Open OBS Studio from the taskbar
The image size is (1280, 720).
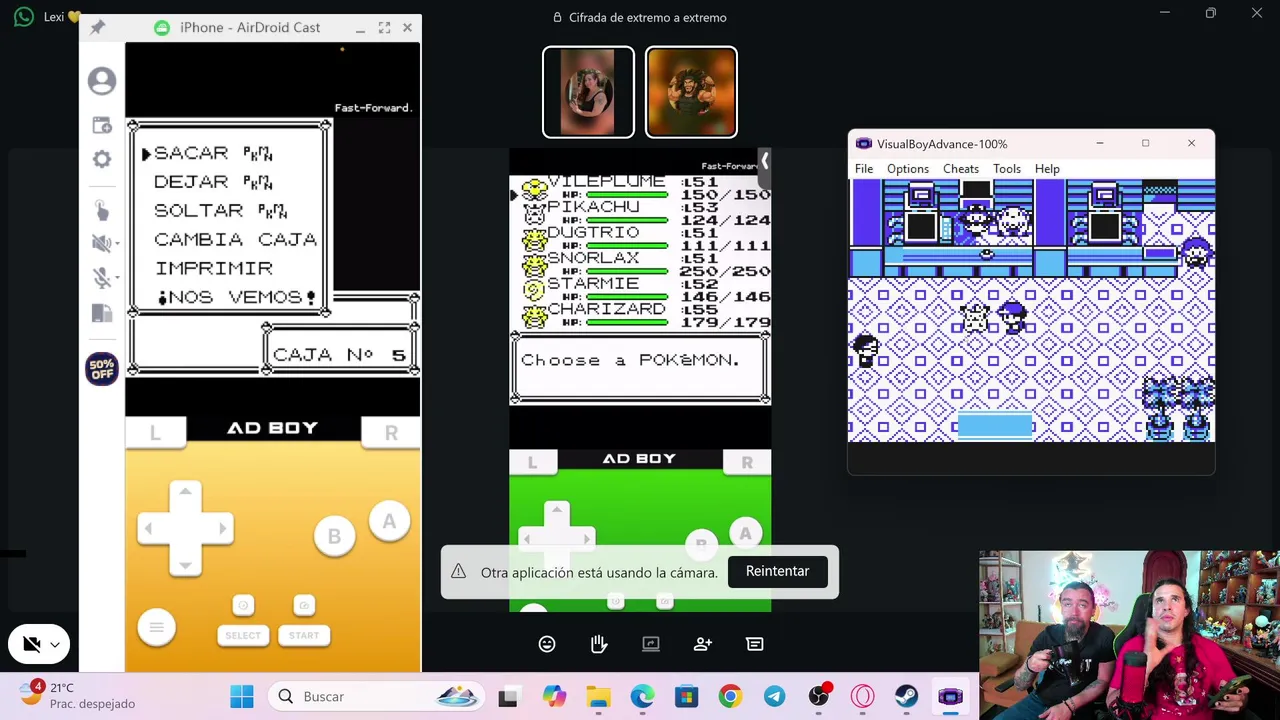coord(819,697)
